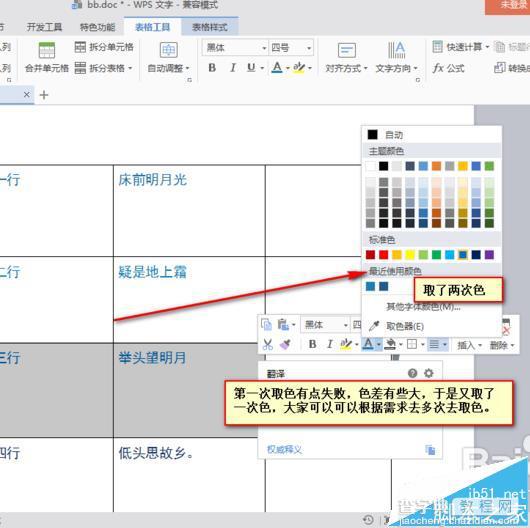Pick the purple standard color swatch

489,254
